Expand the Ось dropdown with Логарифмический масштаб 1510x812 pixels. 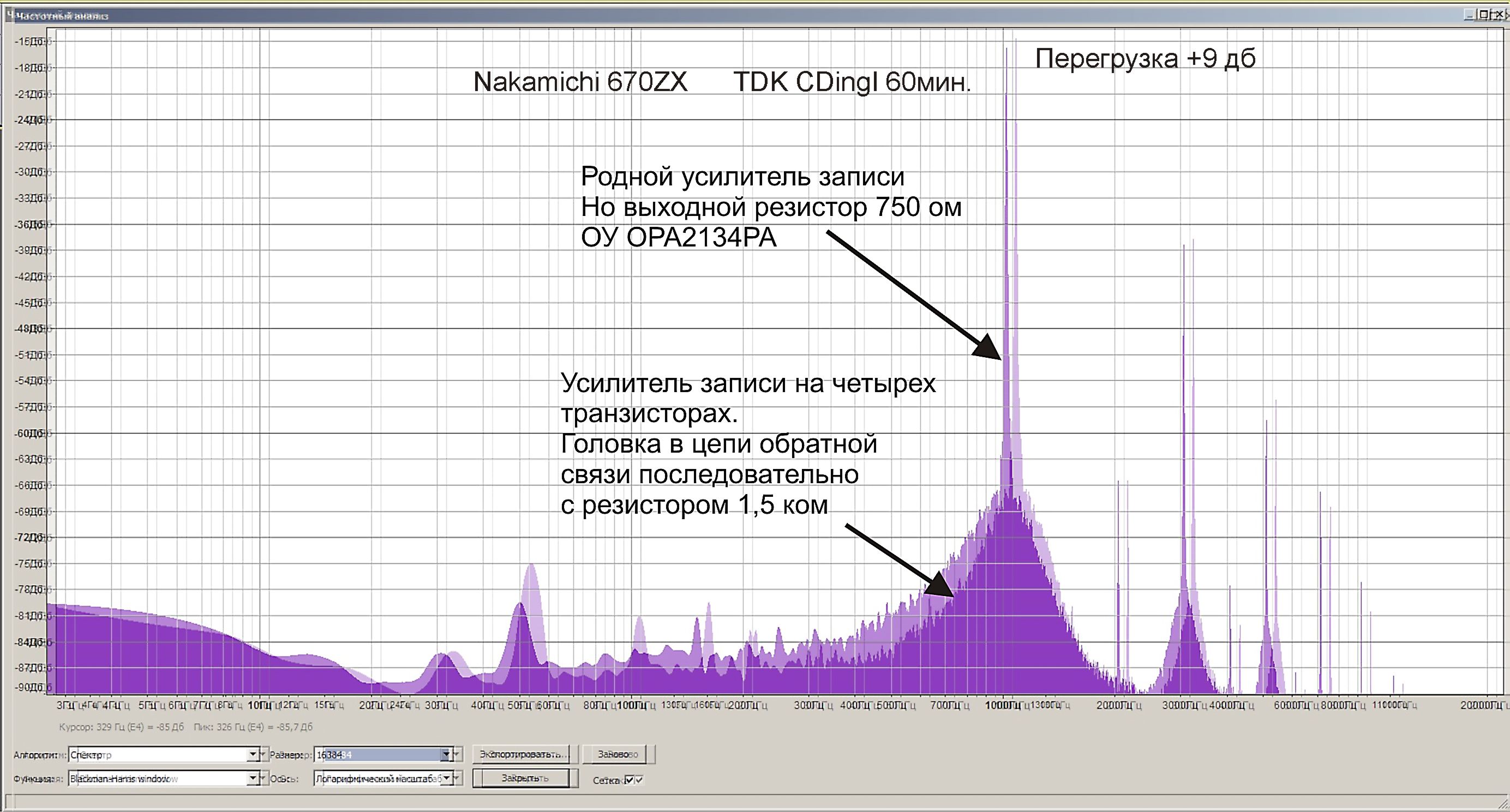(447, 779)
